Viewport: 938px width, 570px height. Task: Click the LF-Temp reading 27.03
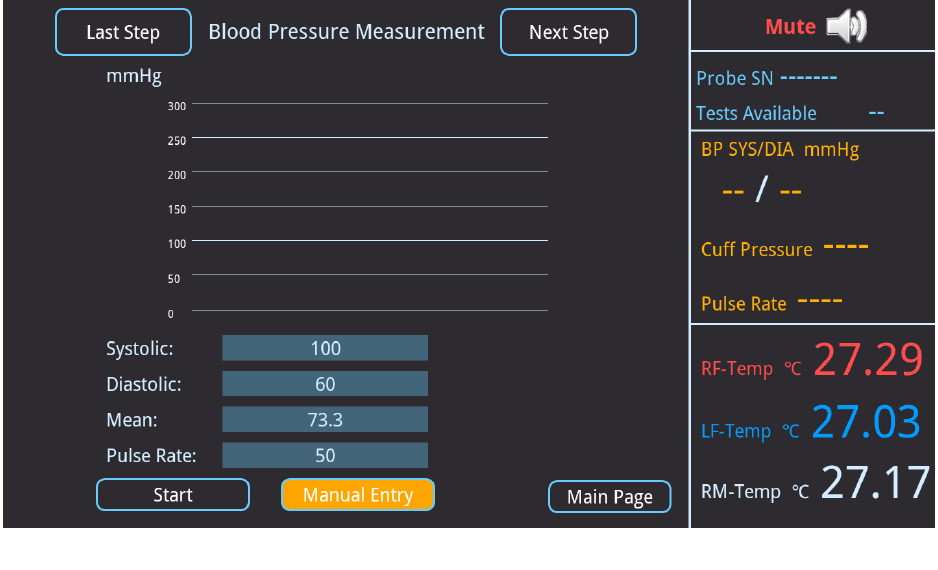click(x=865, y=423)
